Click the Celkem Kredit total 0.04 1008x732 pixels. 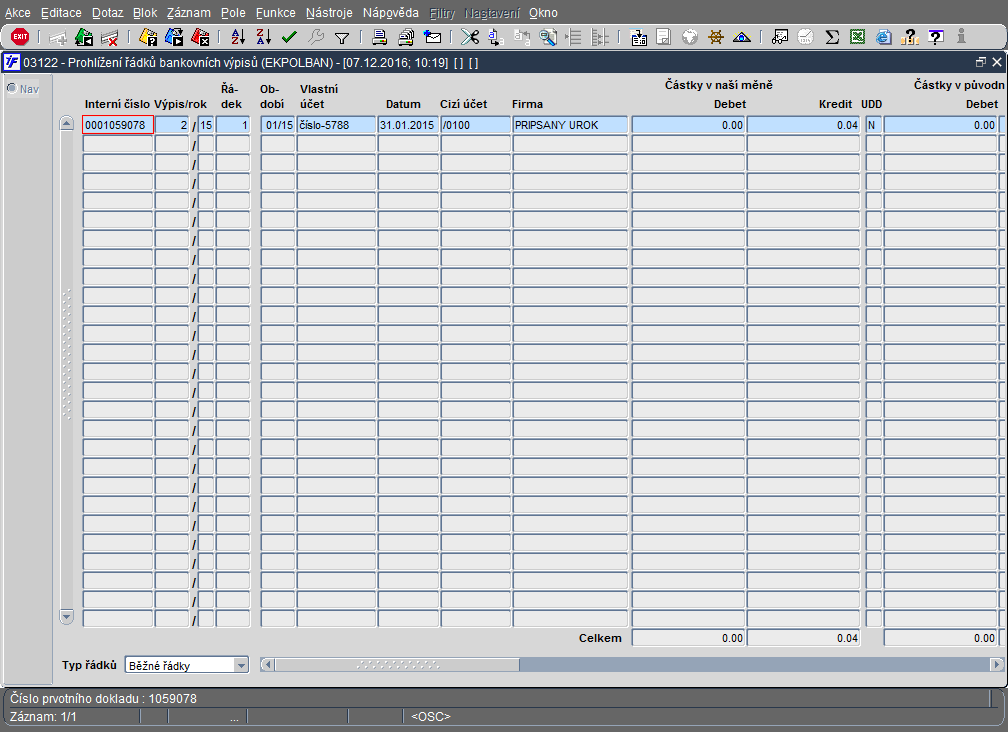click(x=803, y=638)
